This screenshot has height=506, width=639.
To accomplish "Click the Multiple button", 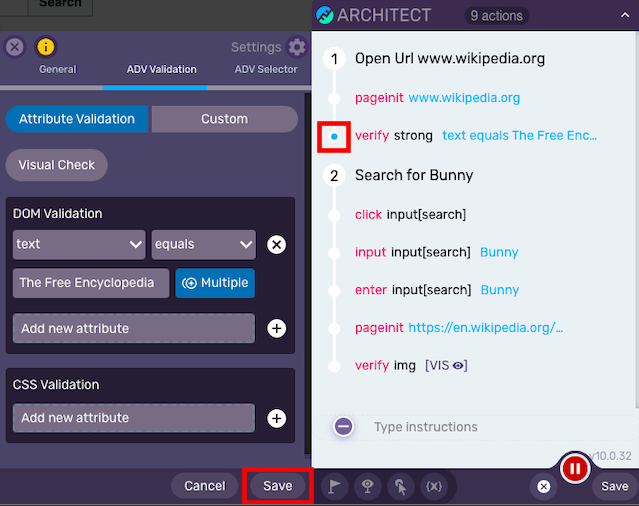I will coord(215,283).
